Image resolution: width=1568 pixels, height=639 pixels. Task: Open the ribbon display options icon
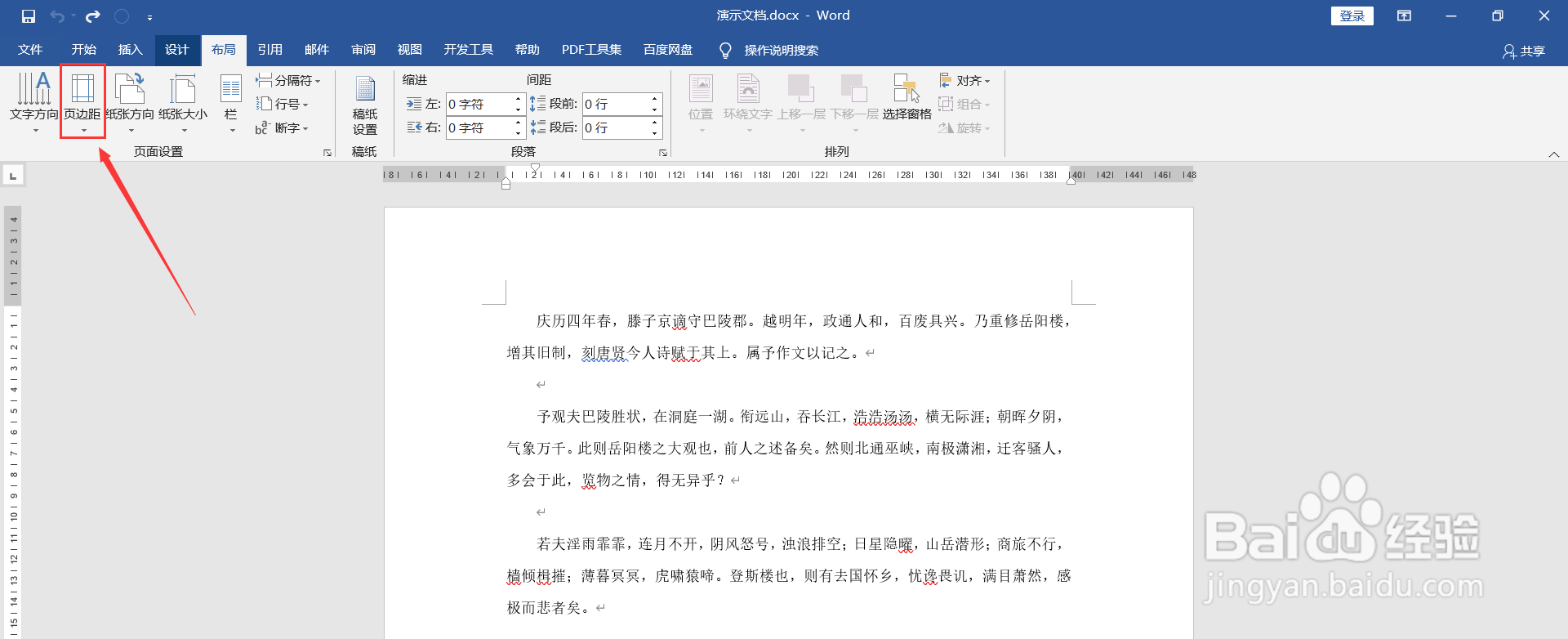pos(1405,16)
